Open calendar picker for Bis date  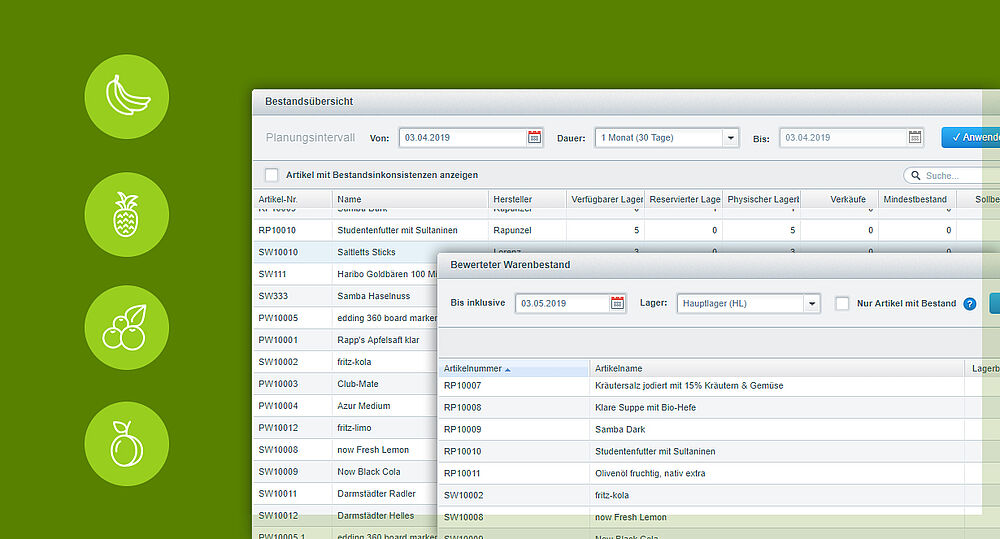point(915,137)
